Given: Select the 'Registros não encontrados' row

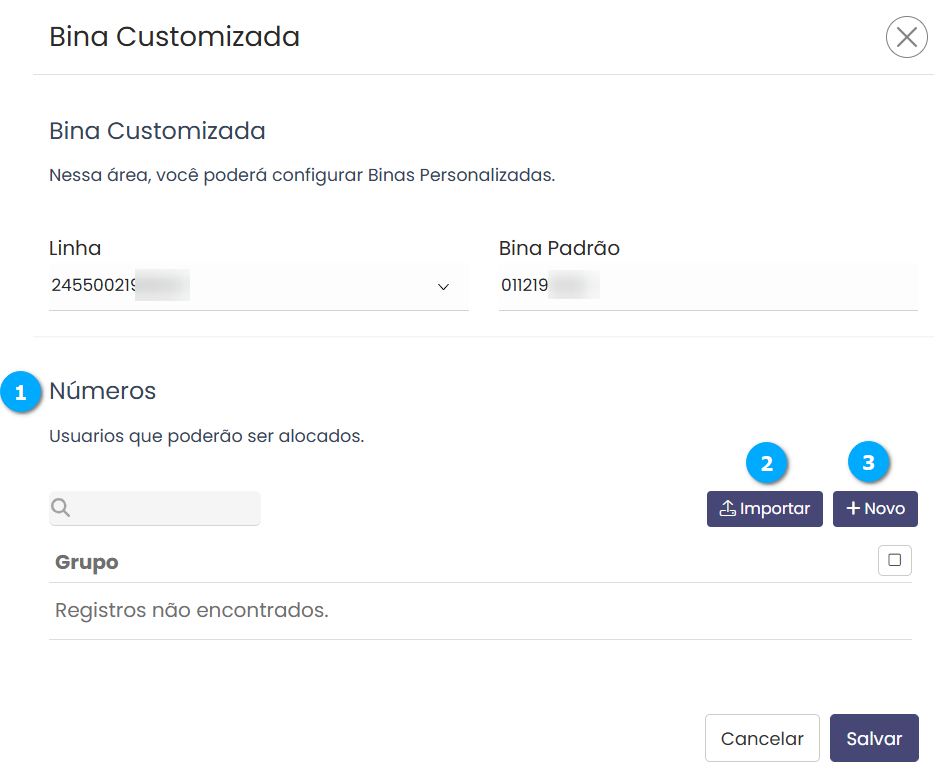Looking at the screenshot, I should (192, 610).
